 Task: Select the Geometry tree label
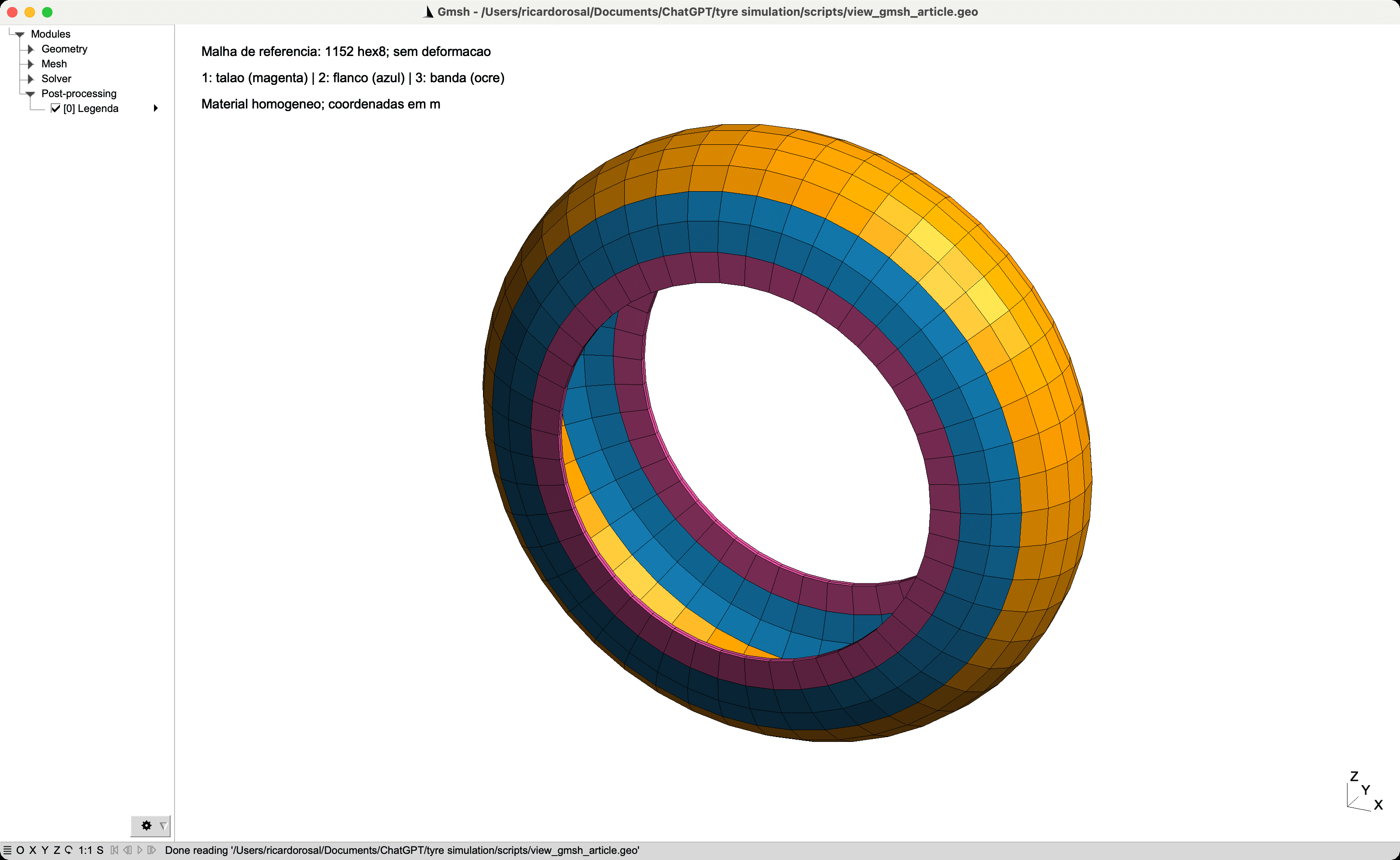tap(64, 49)
